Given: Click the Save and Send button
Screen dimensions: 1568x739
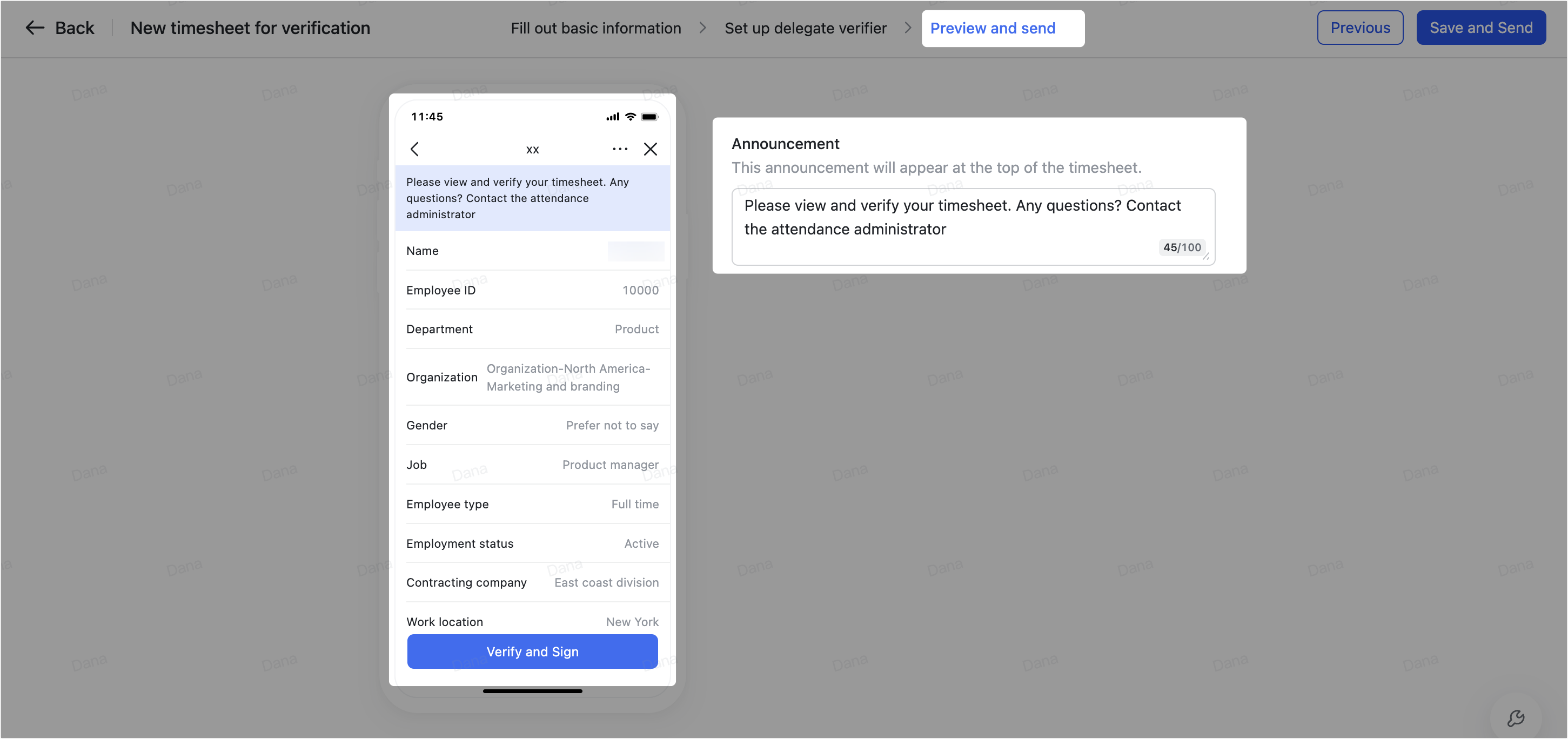Looking at the screenshot, I should (1480, 28).
